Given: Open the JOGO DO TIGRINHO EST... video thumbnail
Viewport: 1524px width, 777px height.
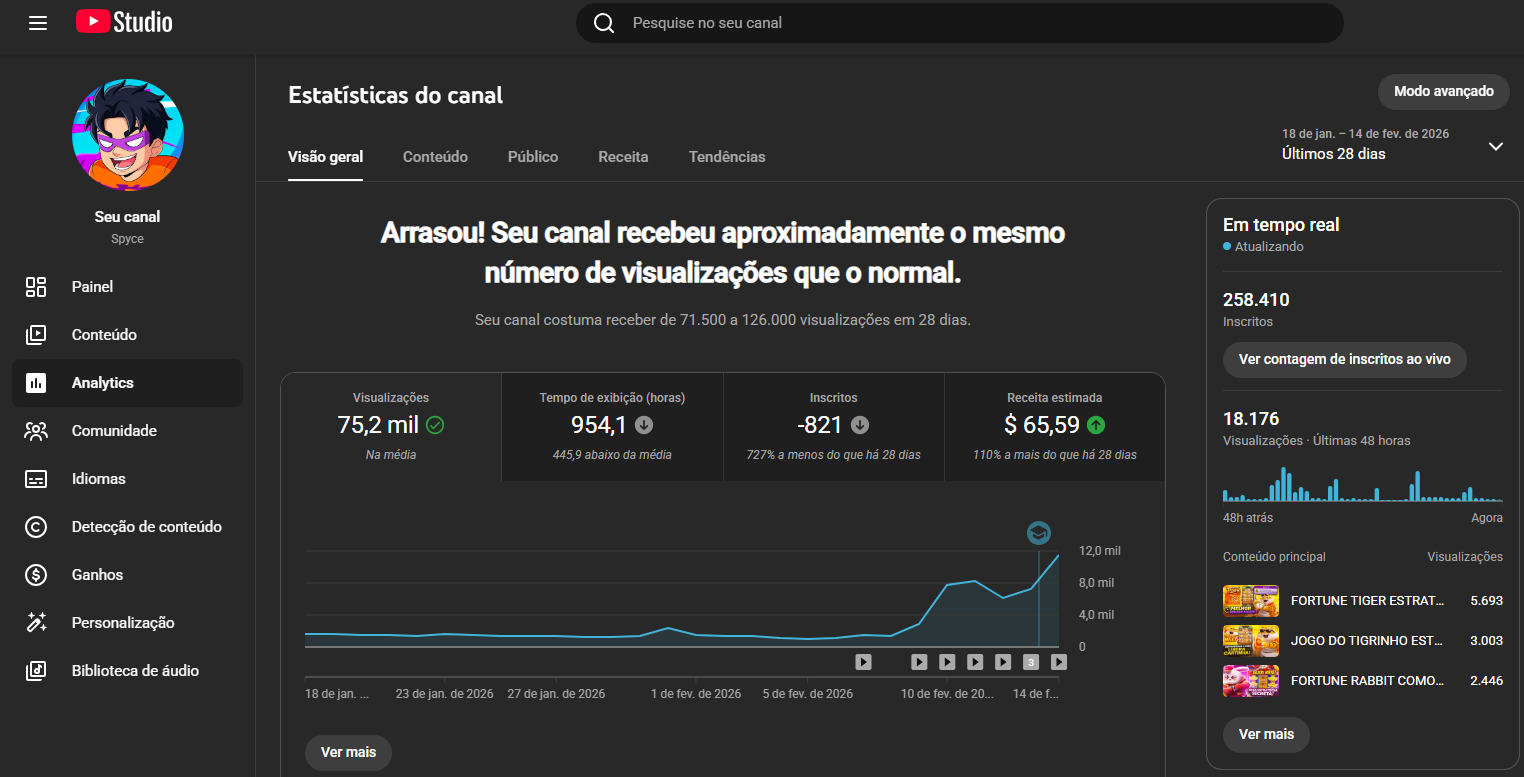Looking at the screenshot, I should point(1251,641).
